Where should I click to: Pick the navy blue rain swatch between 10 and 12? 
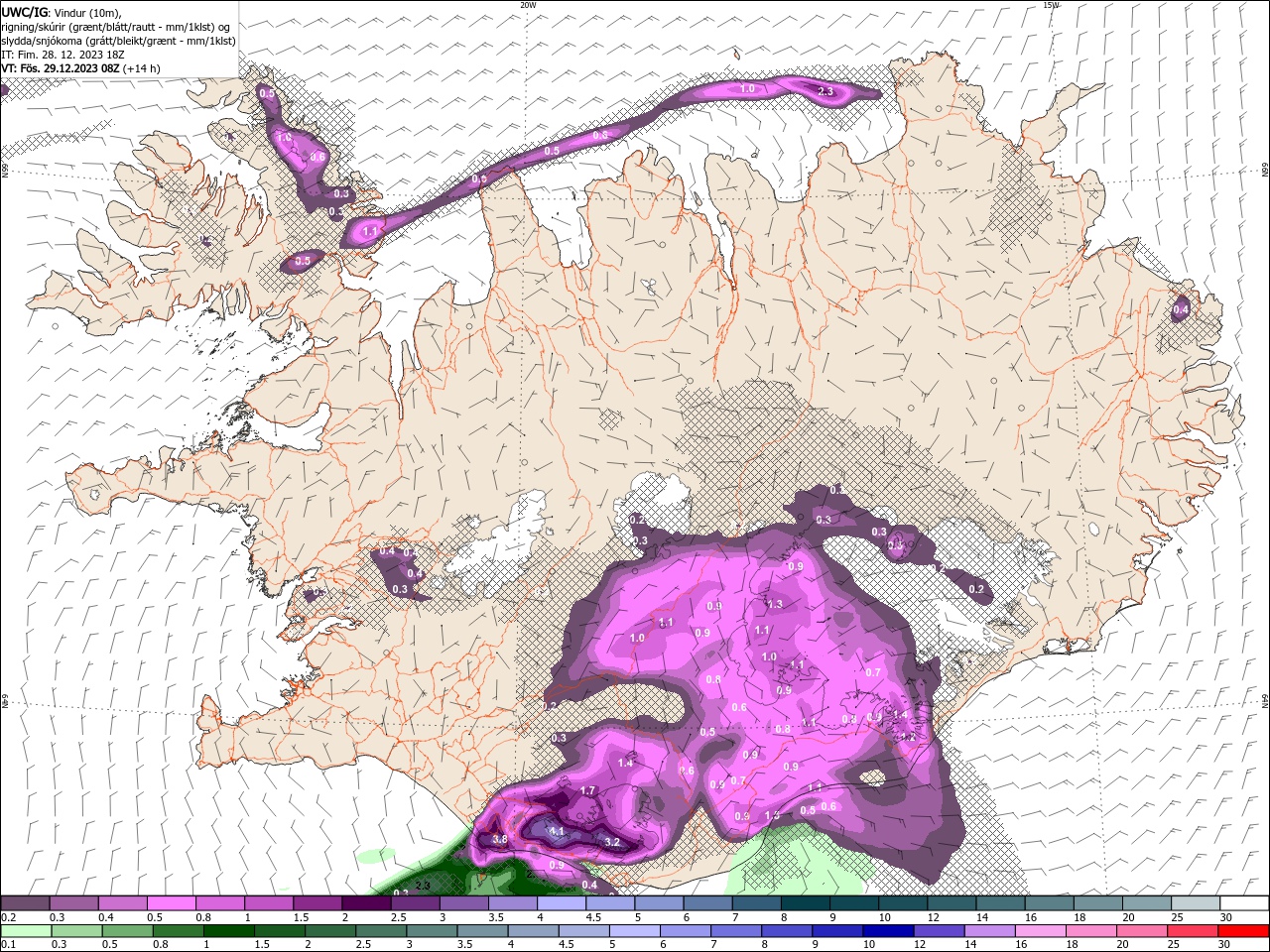[x=886, y=931]
